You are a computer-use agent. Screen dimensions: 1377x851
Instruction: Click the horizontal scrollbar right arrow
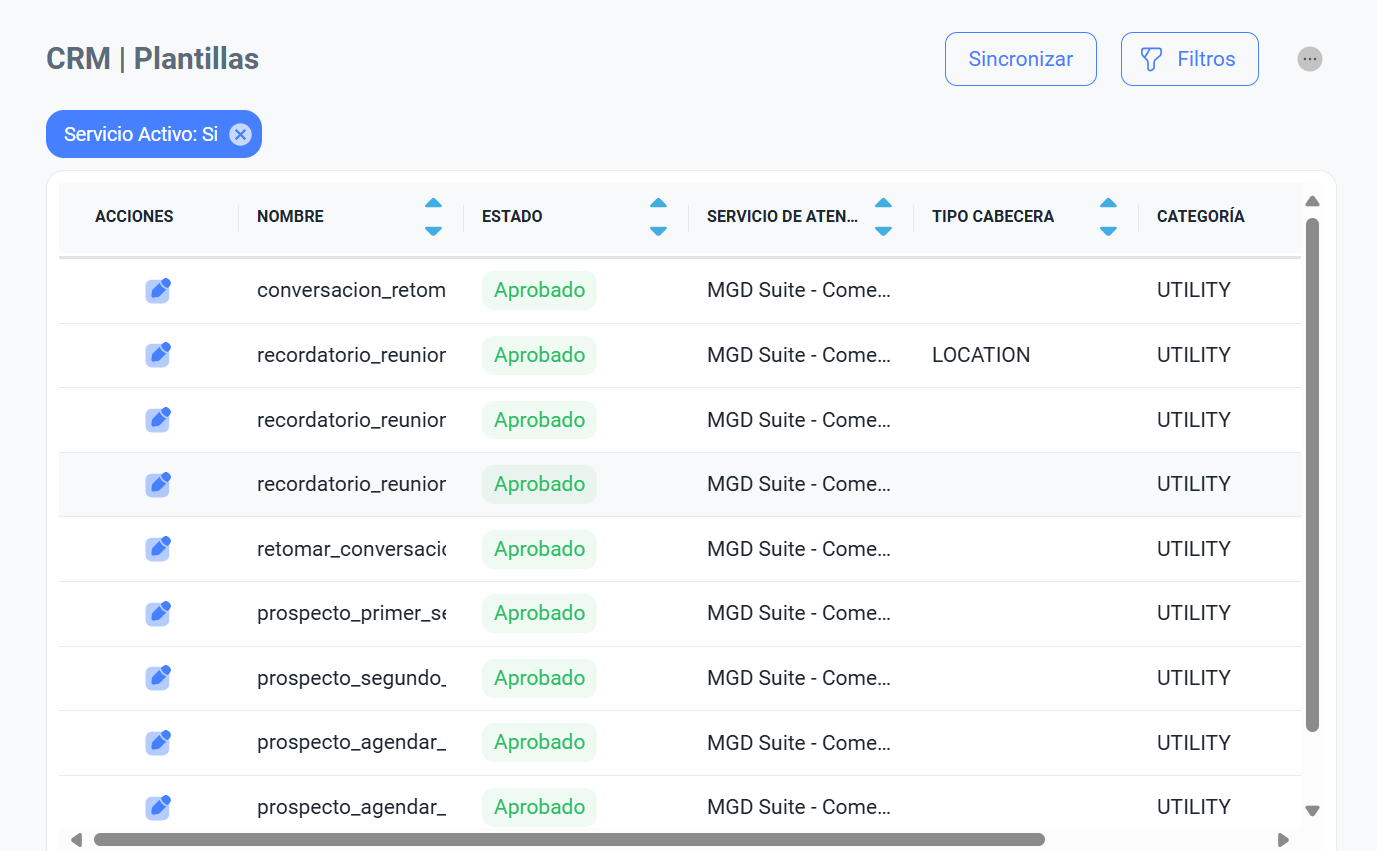[1284, 840]
